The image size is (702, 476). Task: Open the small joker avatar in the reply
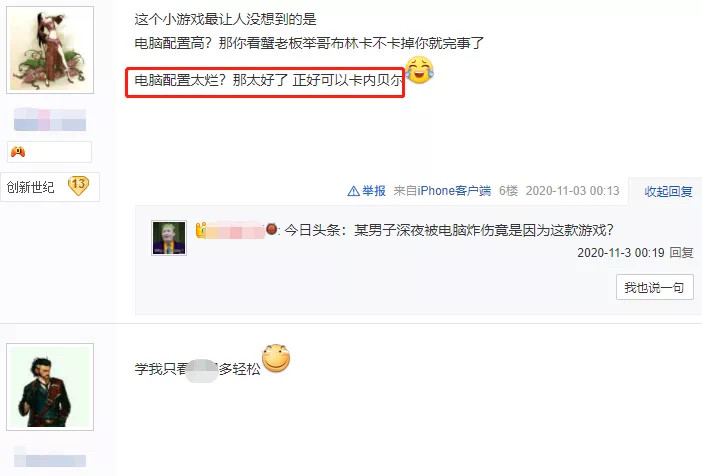(169, 238)
